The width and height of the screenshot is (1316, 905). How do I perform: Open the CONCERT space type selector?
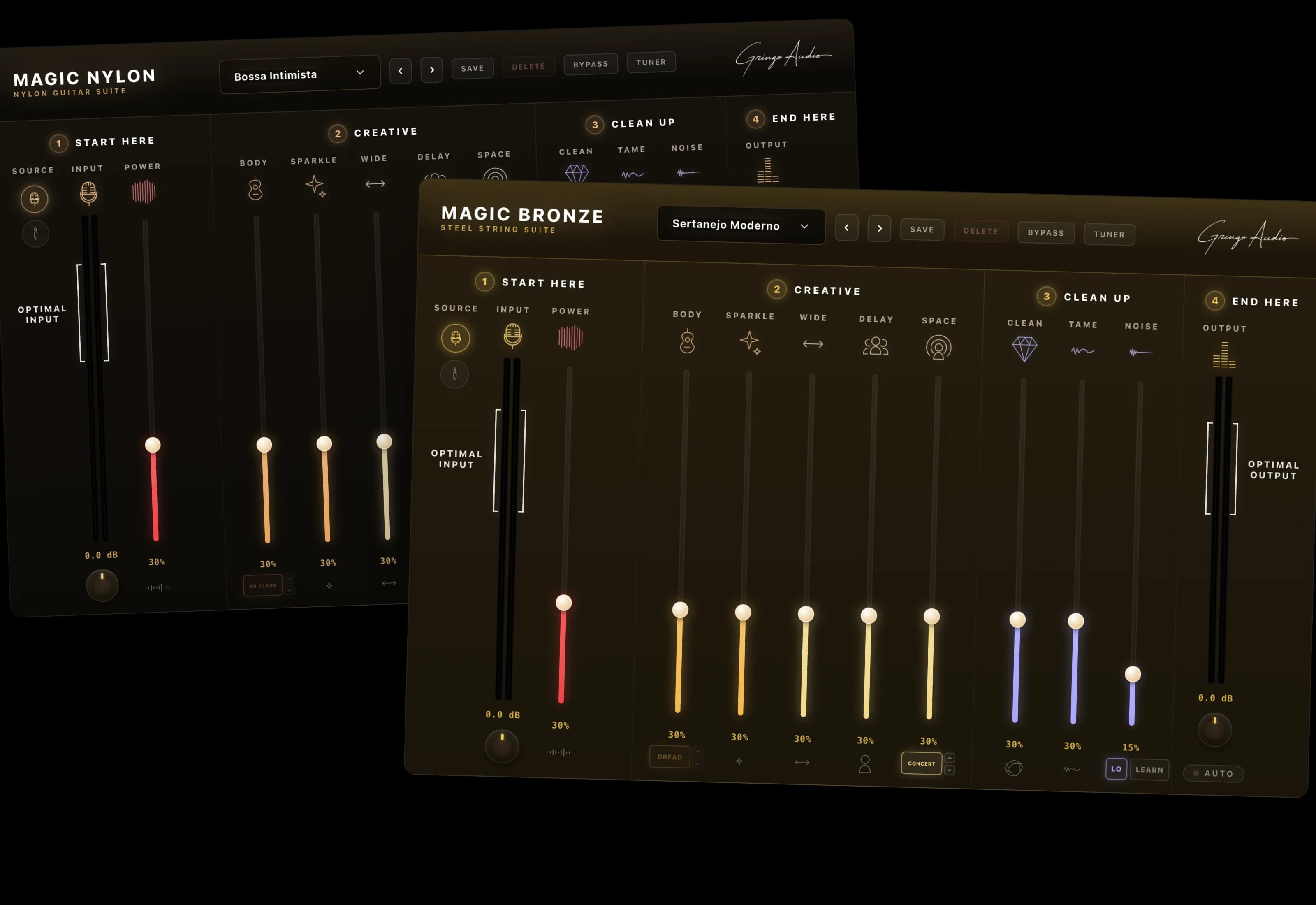point(922,763)
